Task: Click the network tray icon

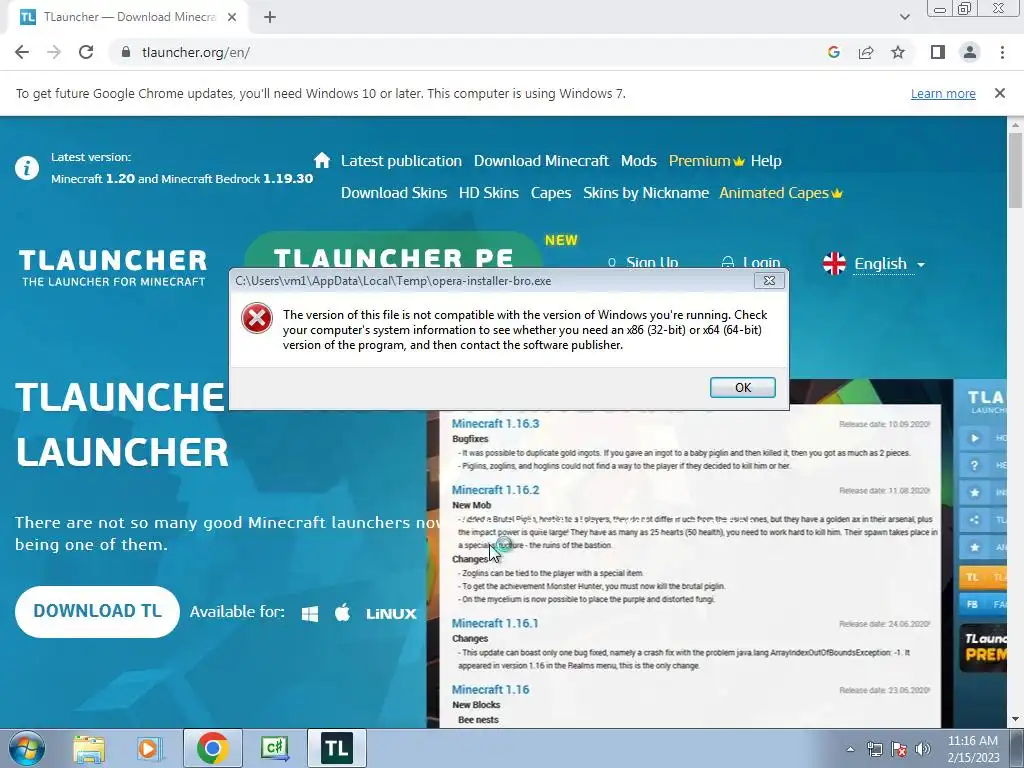Action: pos(874,749)
